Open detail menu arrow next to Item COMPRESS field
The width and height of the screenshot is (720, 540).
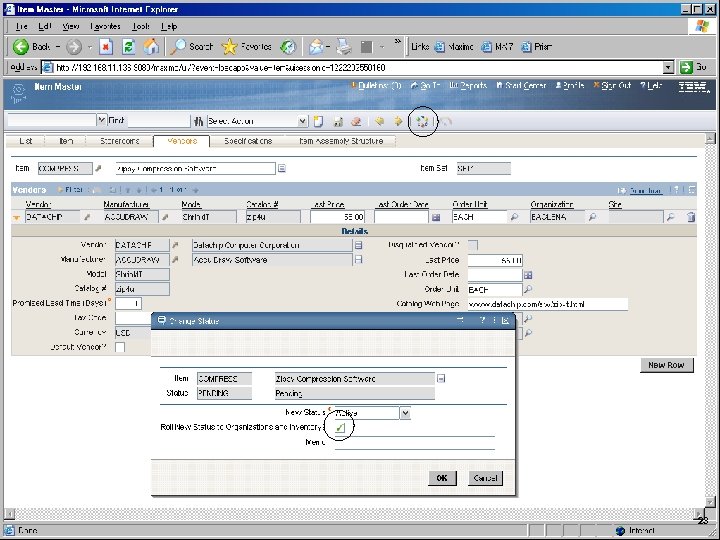pos(98,169)
